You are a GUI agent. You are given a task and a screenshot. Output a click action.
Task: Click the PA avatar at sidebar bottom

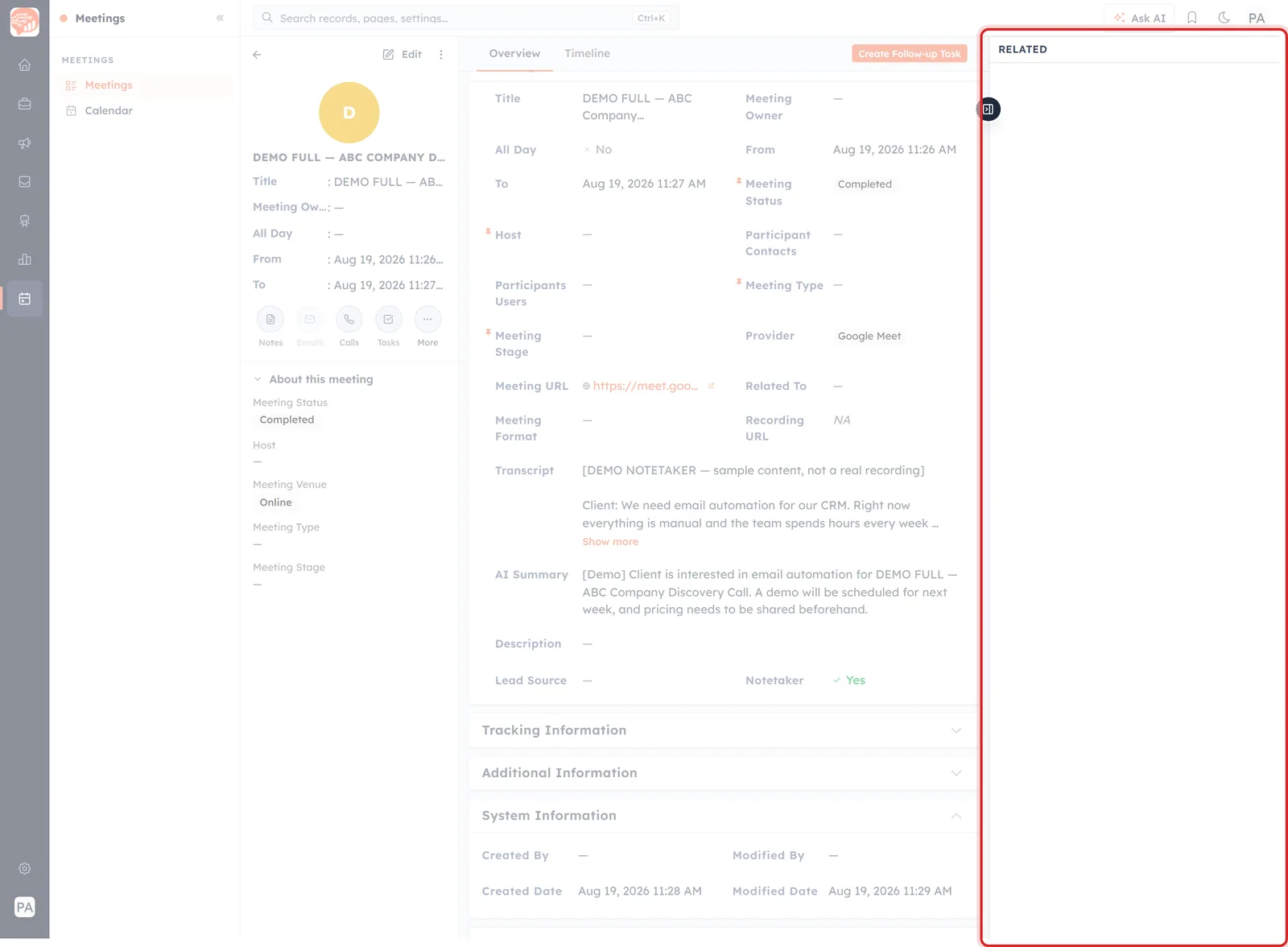point(25,908)
